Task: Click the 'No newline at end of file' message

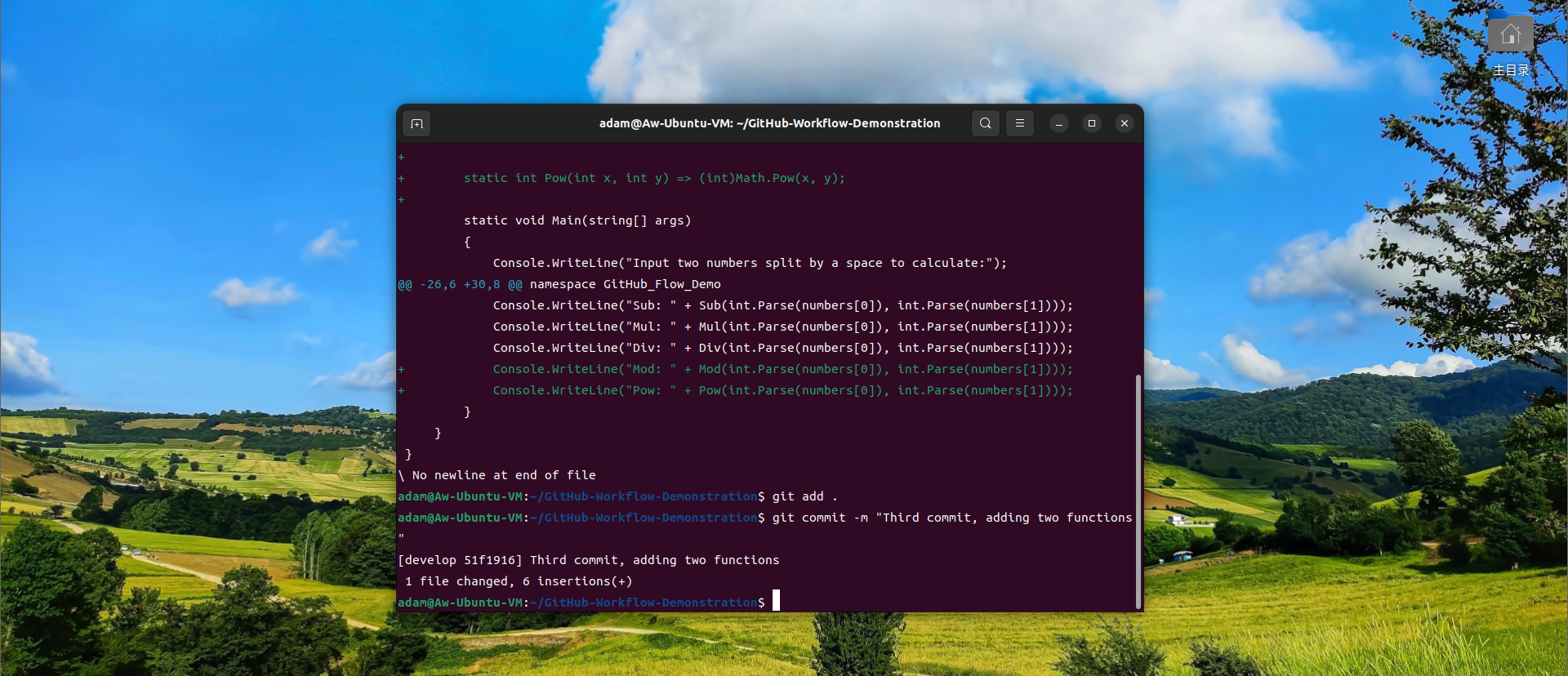Action: click(503, 475)
